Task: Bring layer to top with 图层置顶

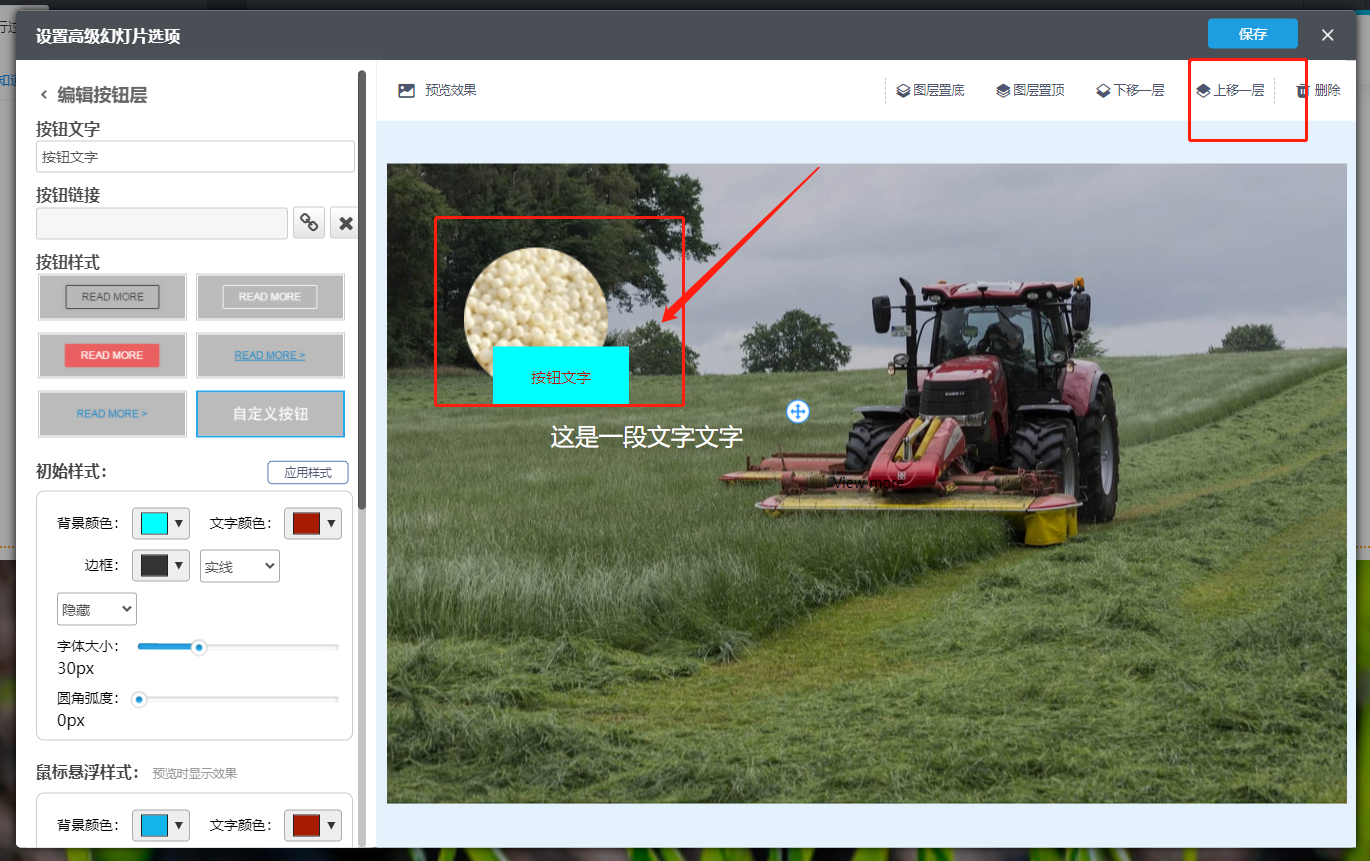Action: (x=1030, y=91)
